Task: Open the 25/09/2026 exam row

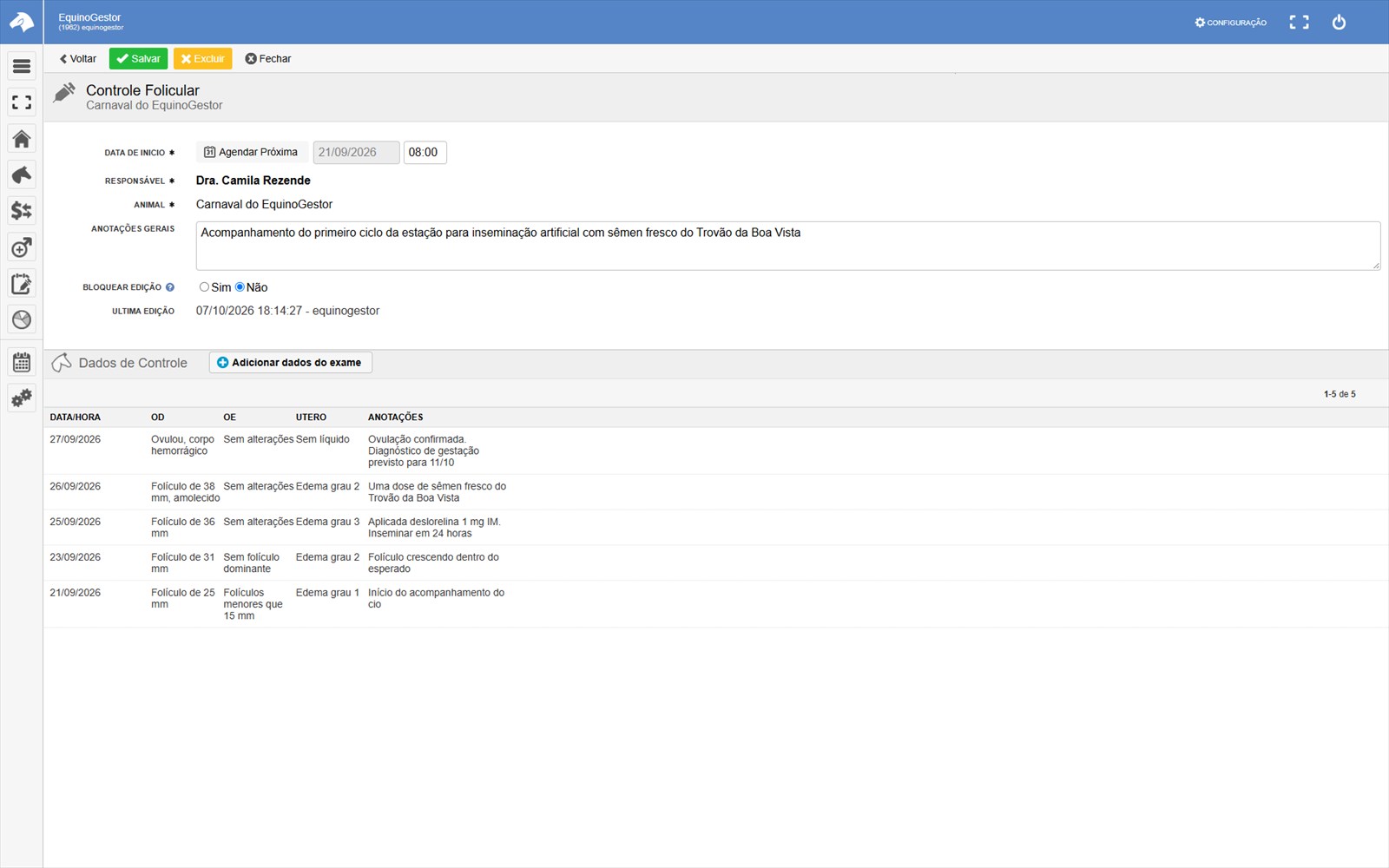Action: (x=715, y=528)
